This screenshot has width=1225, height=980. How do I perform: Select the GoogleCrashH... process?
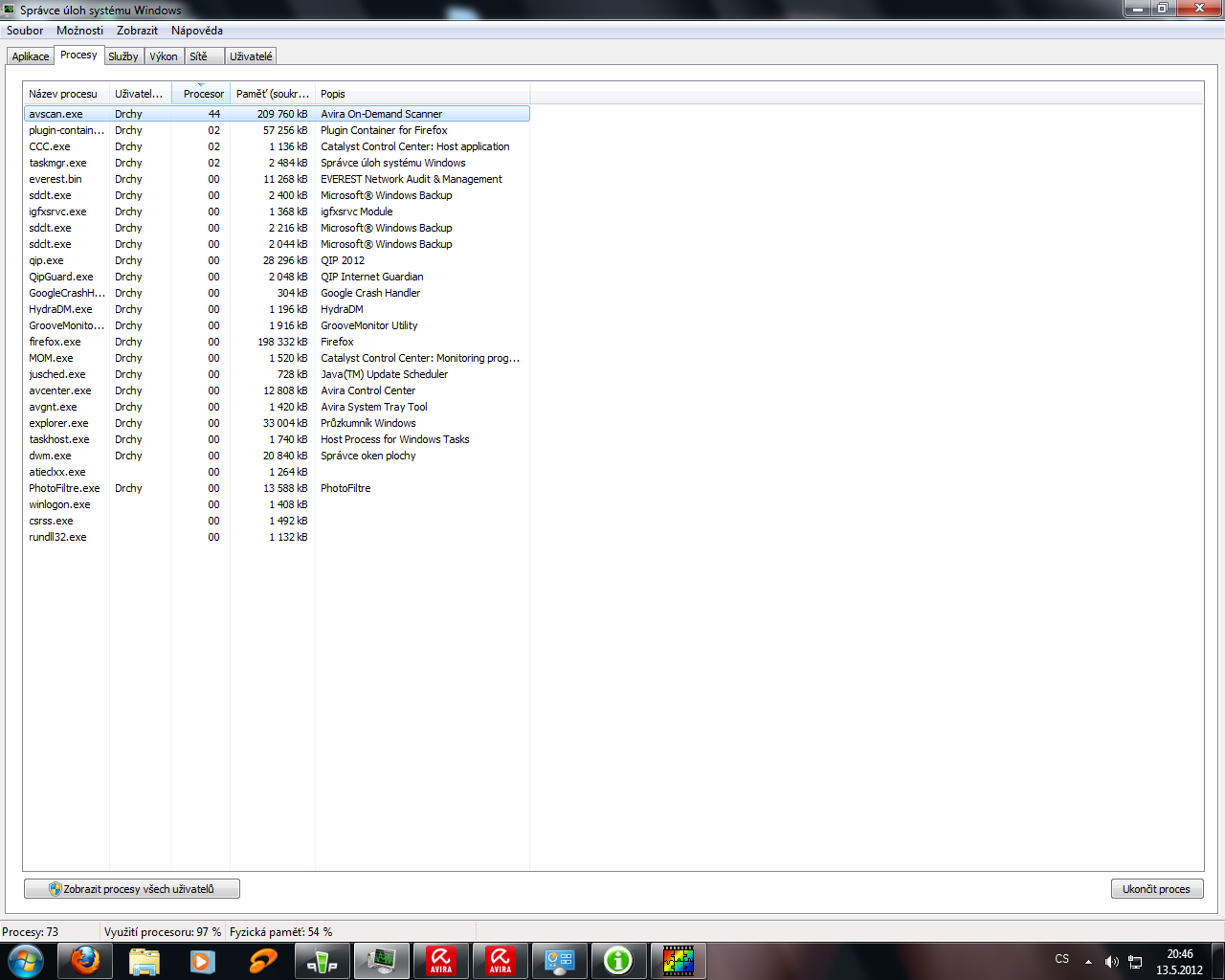click(277, 293)
